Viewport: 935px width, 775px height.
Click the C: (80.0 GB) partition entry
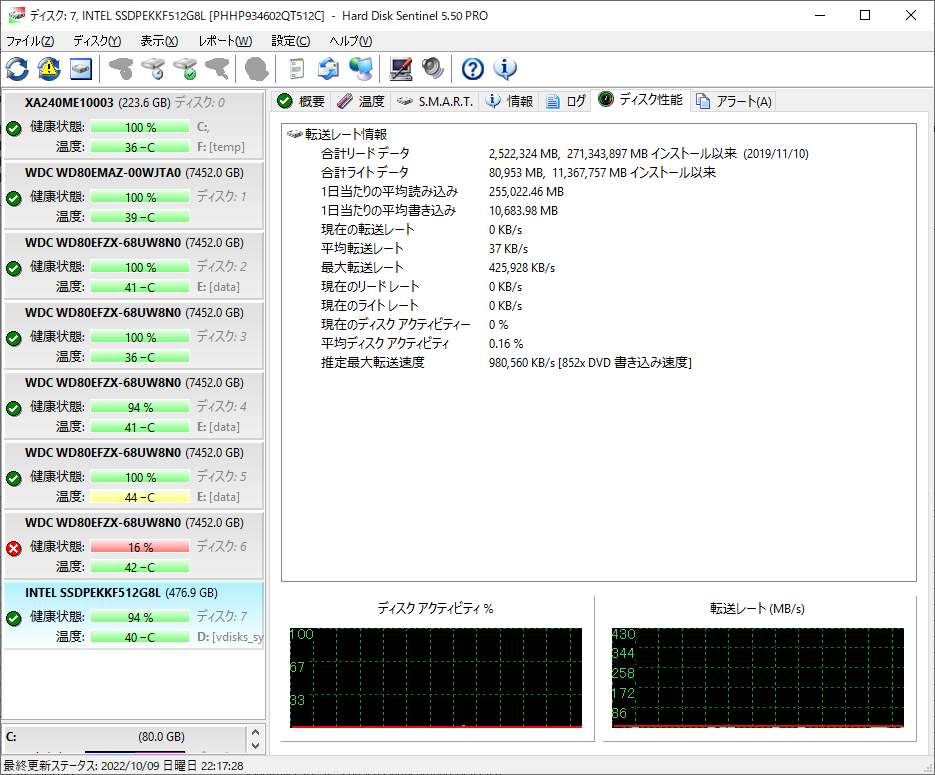[123, 737]
